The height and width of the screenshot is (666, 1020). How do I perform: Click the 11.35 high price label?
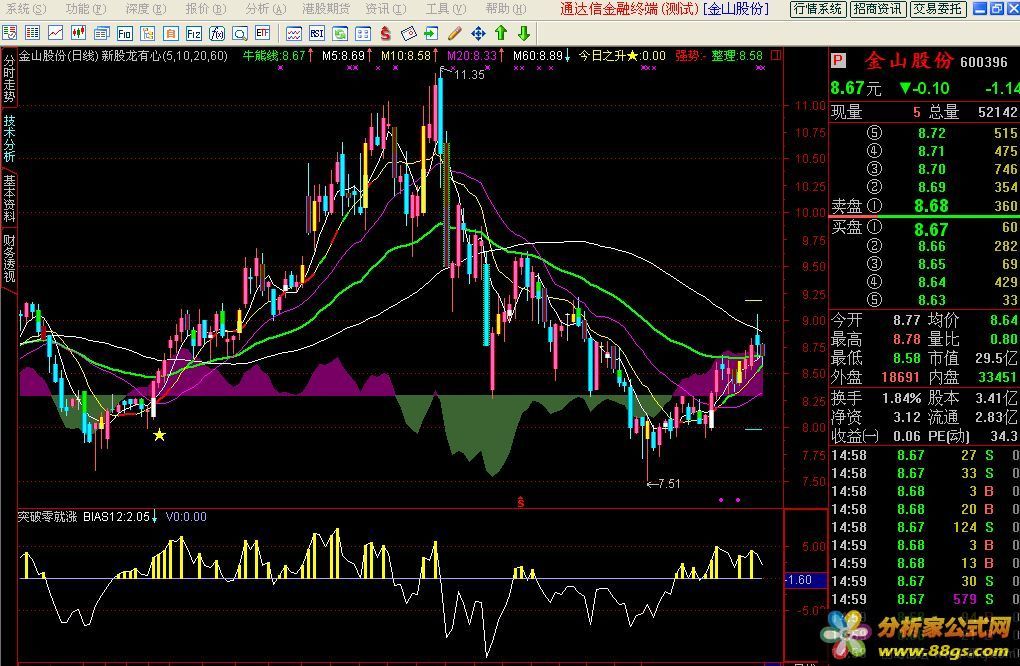[469, 75]
